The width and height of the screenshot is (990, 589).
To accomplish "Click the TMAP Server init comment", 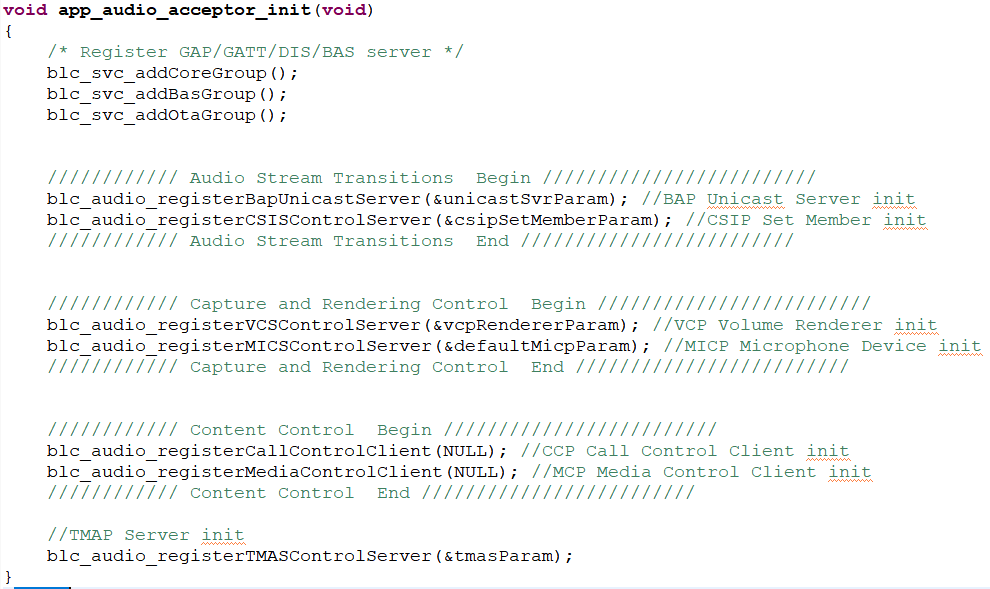I will [x=146, y=535].
